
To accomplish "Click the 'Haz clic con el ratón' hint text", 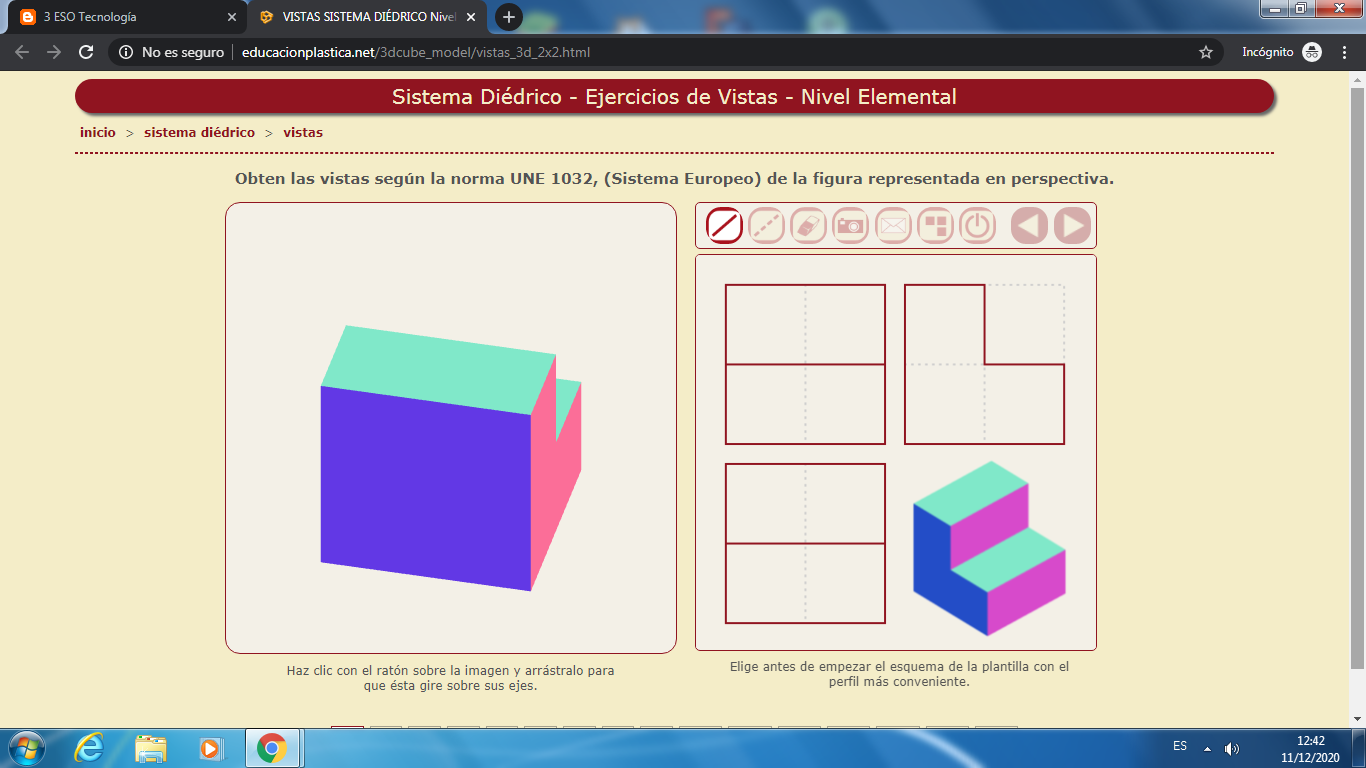I will (450, 678).
